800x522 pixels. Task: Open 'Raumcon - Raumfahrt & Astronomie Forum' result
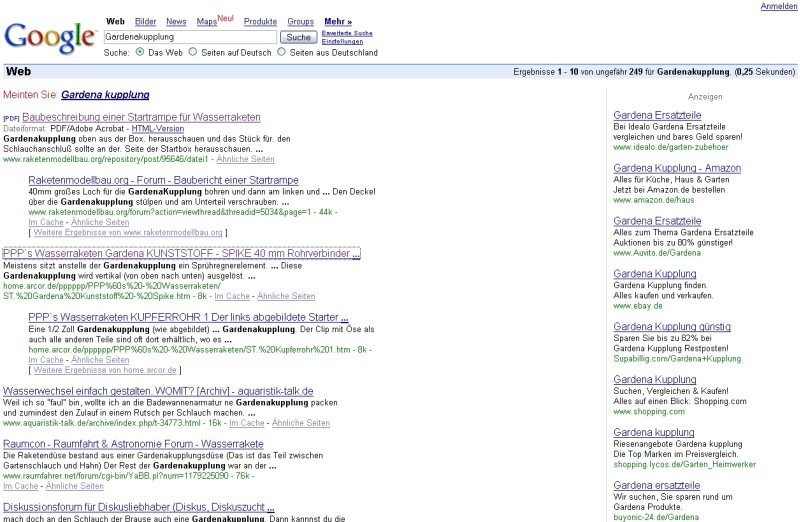tap(133, 444)
